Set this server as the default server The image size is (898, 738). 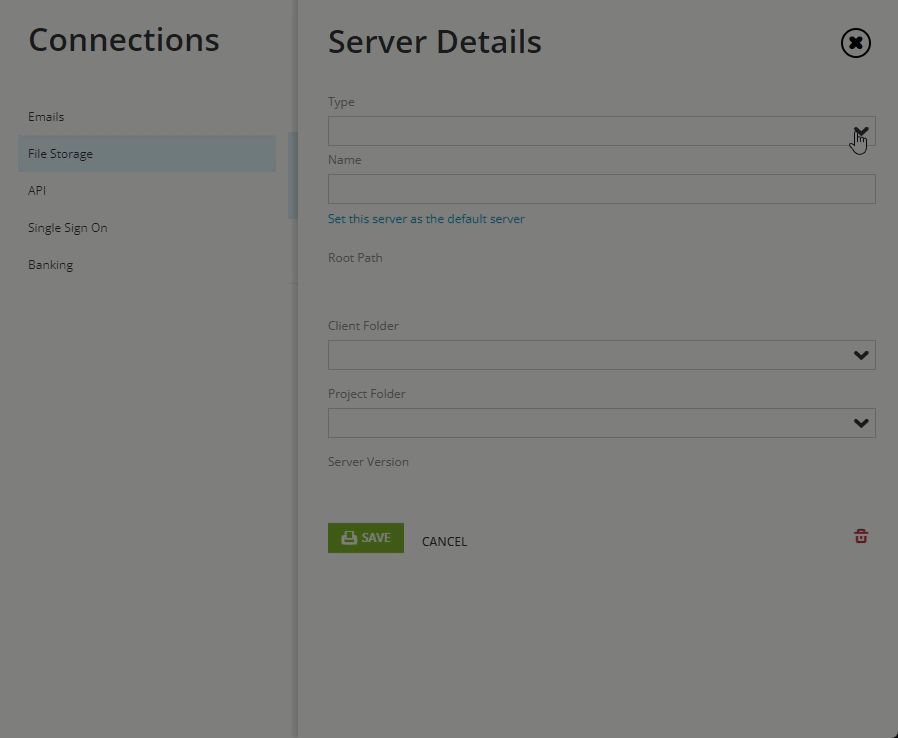426,219
